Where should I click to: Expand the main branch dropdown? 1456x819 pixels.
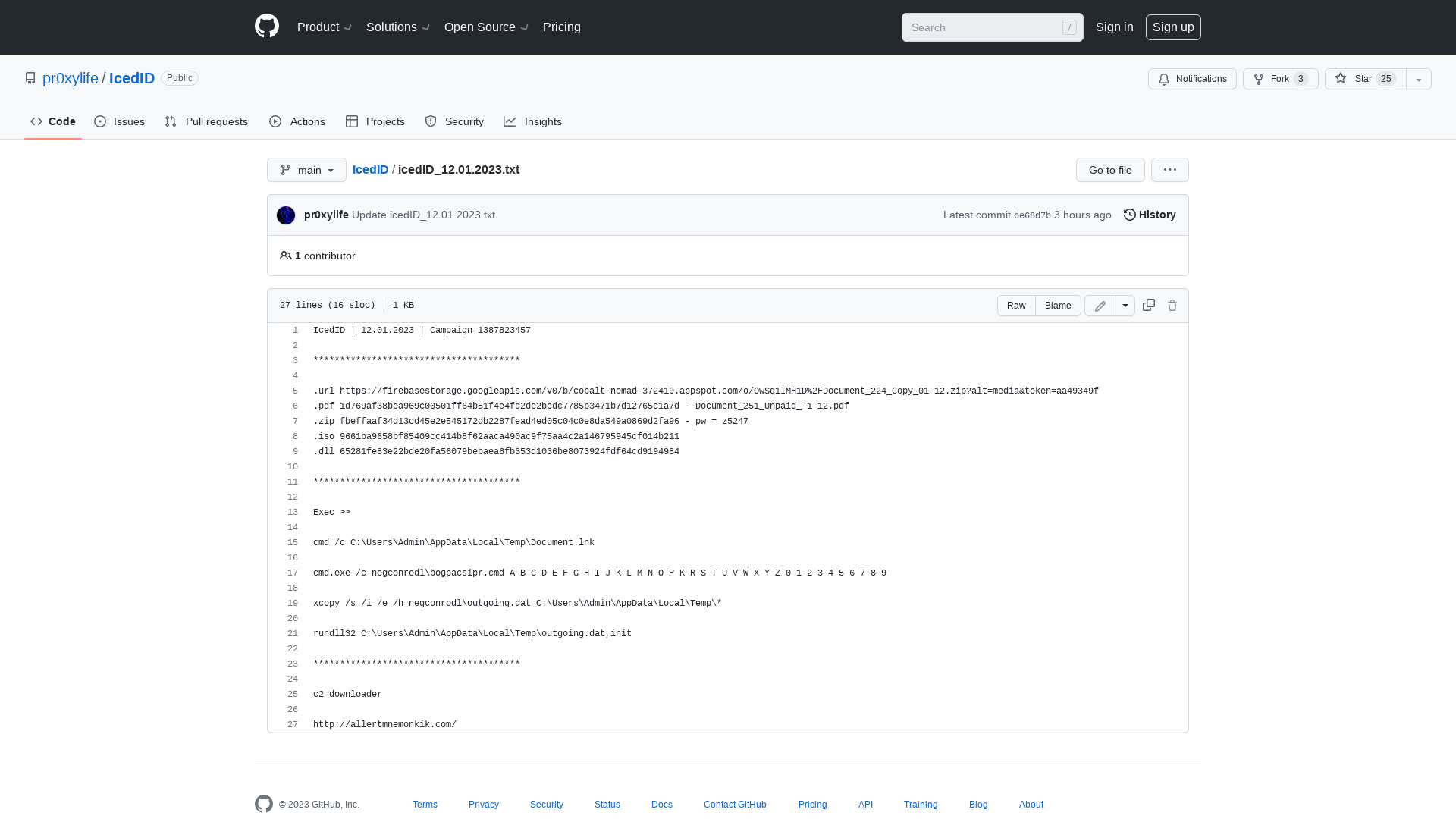coord(305,170)
